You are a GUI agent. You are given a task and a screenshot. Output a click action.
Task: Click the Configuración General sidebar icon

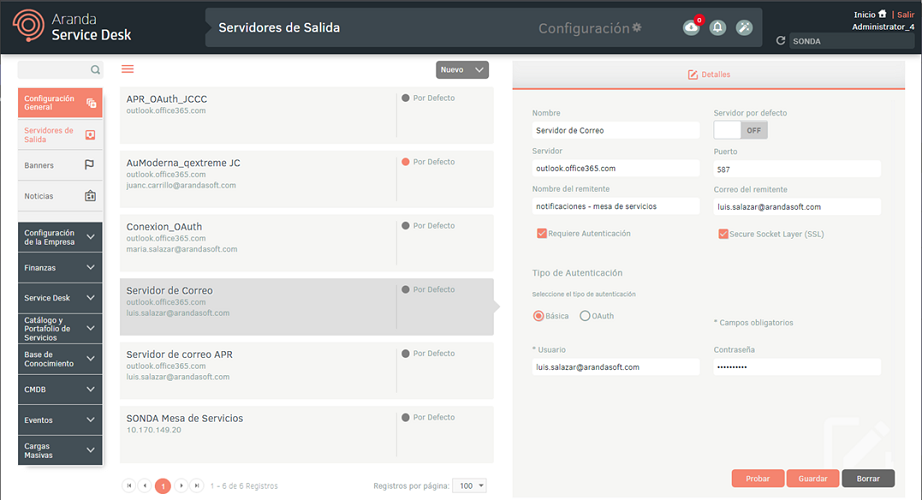pyautogui.click(x=91, y=103)
